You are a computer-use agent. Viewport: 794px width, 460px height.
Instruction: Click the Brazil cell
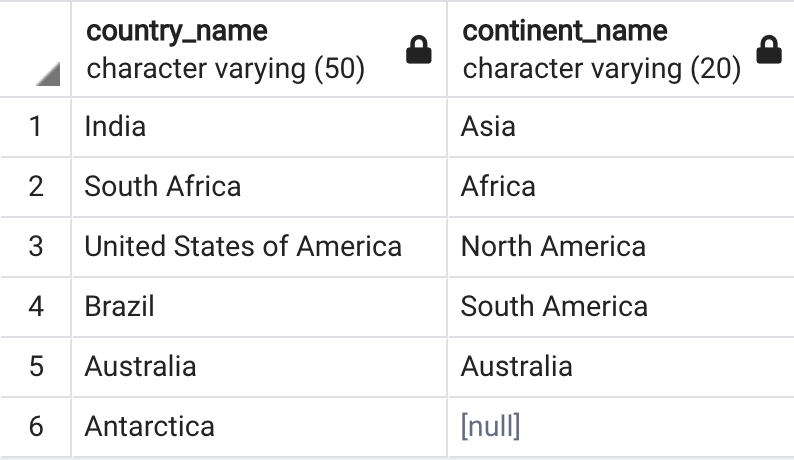pos(259,307)
